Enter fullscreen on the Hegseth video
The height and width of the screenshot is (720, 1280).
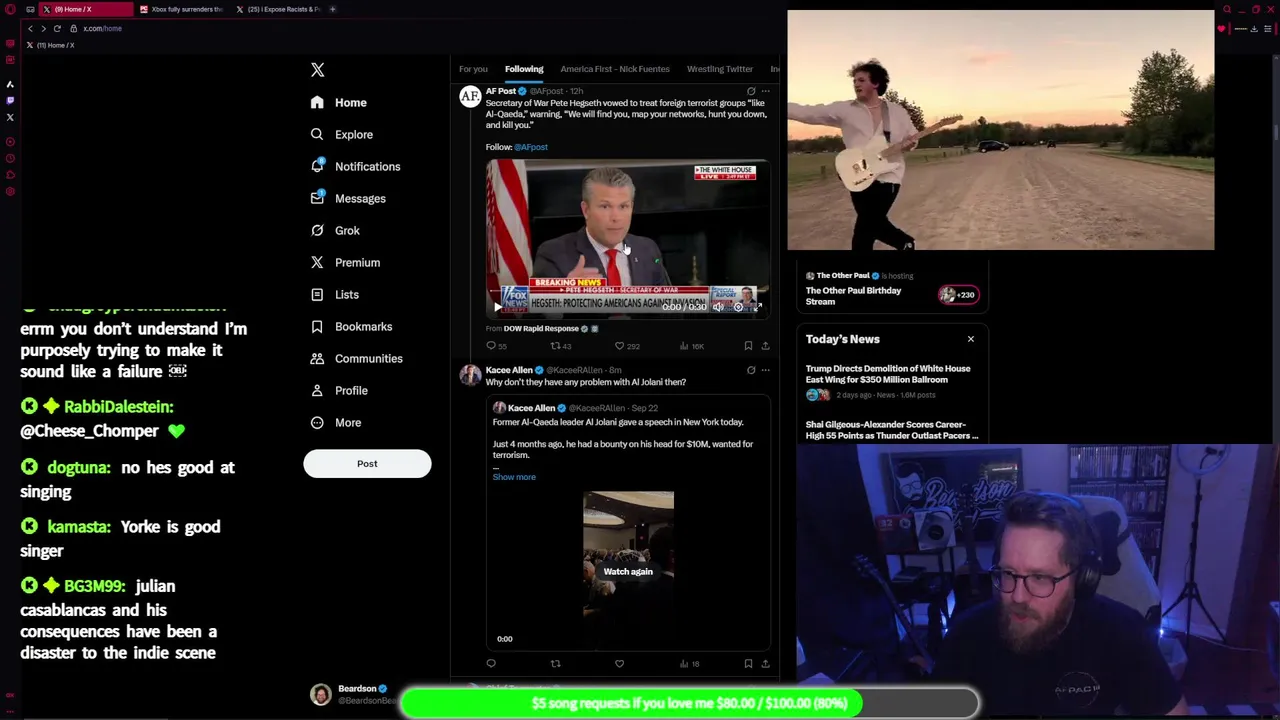click(x=758, y=307)
